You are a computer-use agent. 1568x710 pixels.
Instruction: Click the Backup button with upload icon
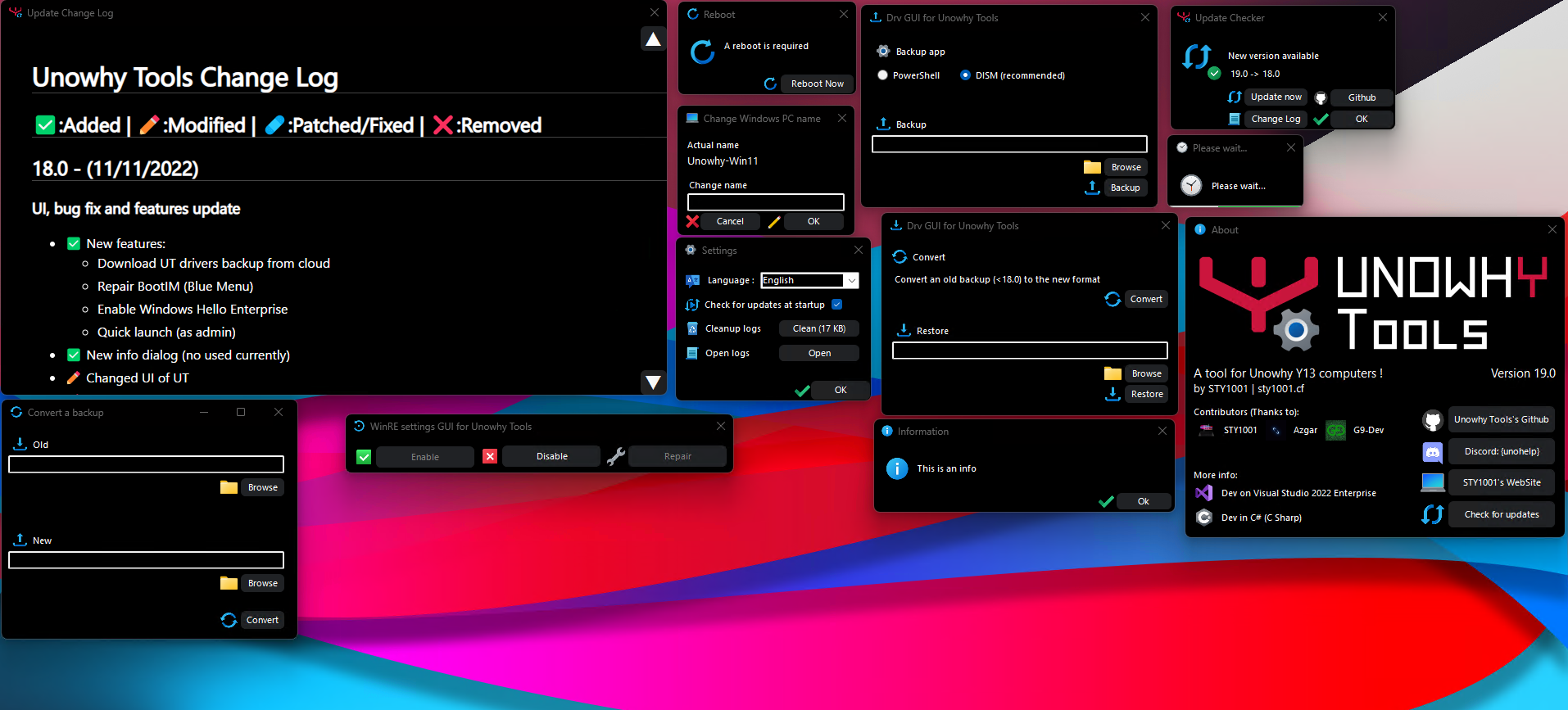1125,188
